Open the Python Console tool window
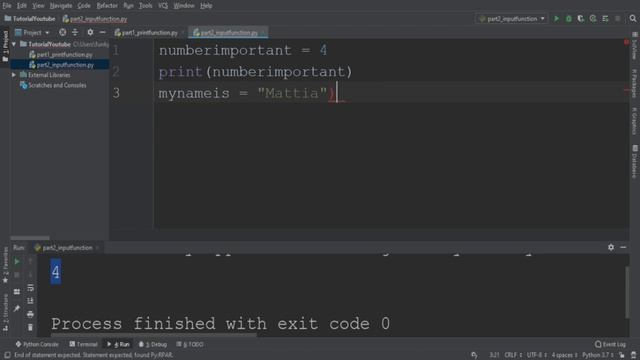The image size is (640, 360). (37, 344)
